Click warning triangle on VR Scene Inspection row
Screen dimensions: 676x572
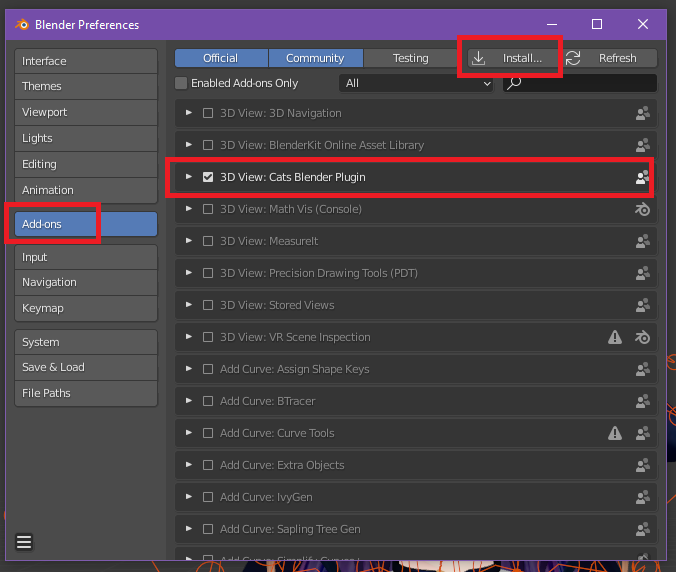pyautogui.click(x=615, y=337)
